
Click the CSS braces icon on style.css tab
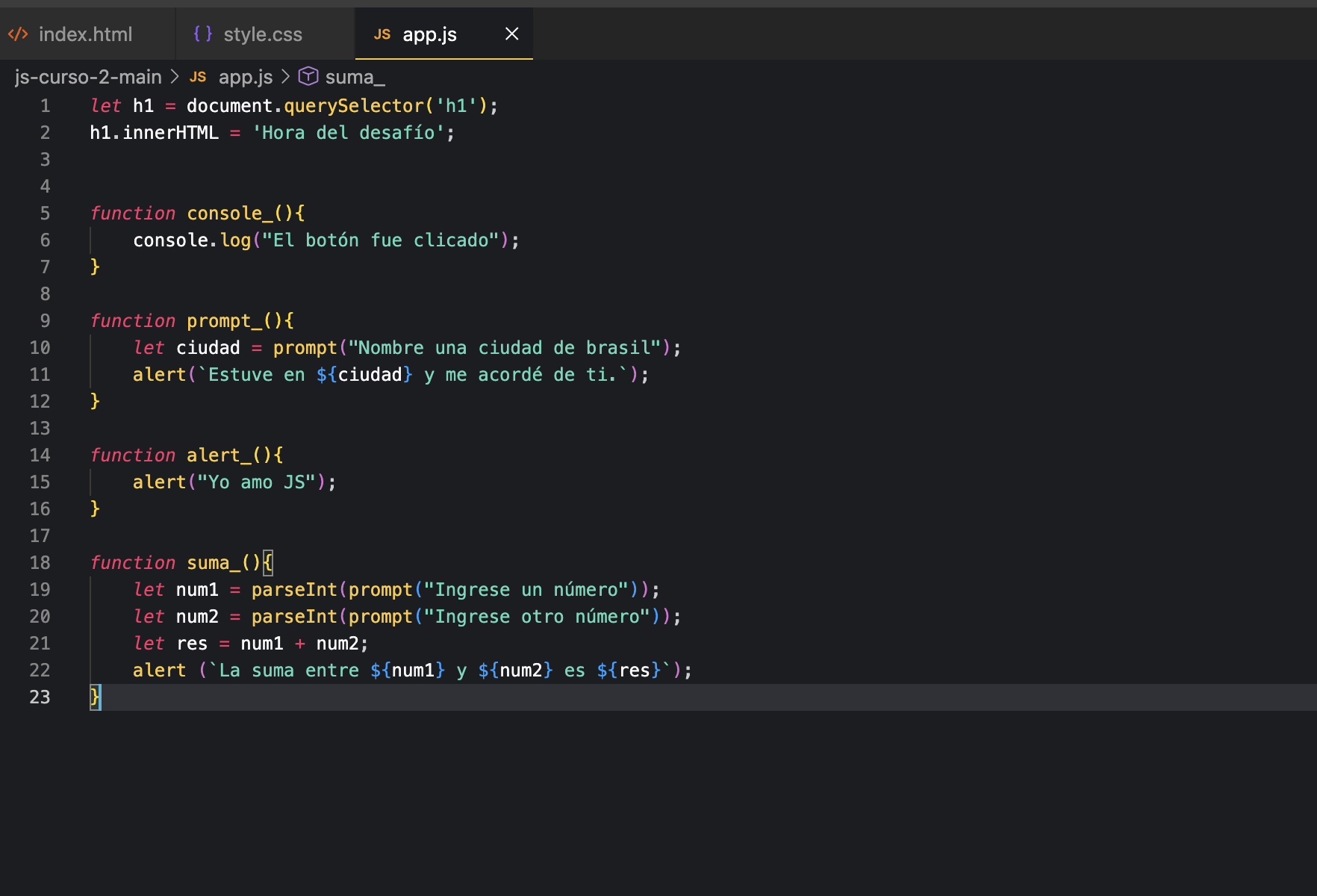click(x=202, y=34)
